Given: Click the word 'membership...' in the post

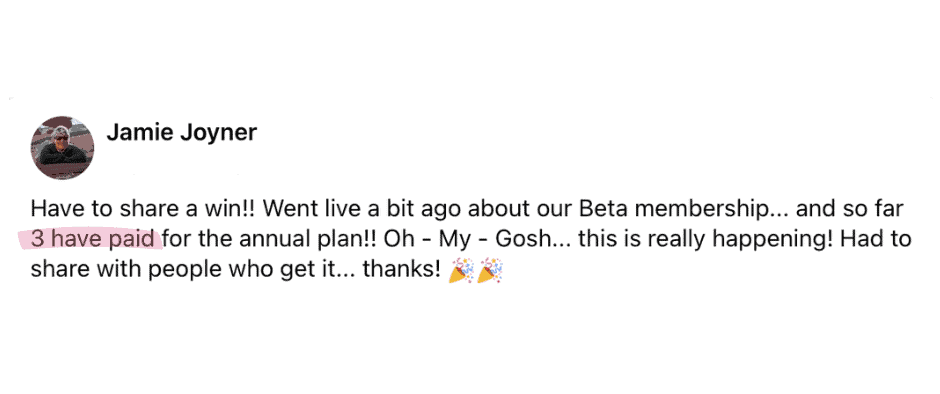Looking at the screenshot, I should point(710,210).
